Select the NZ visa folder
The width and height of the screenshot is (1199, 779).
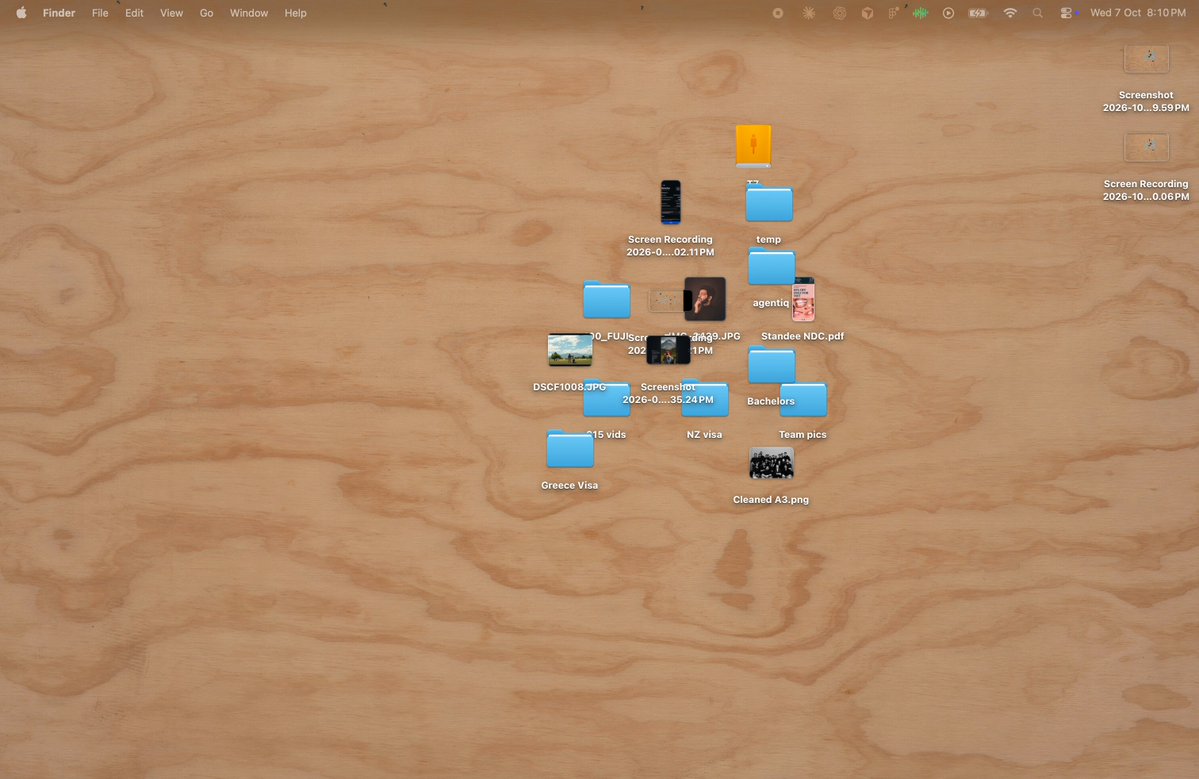pos(704,399)
